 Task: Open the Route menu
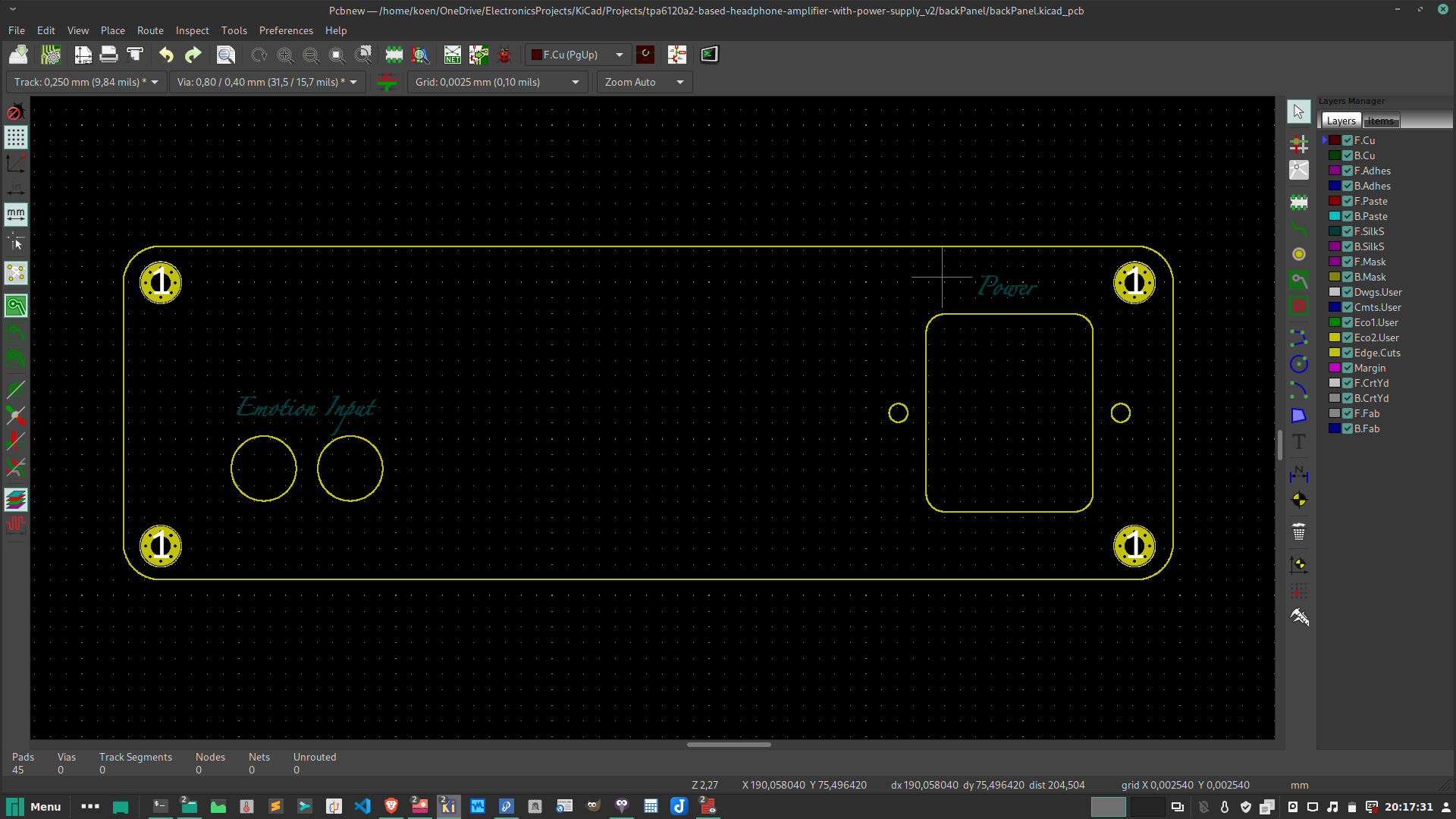[x=150, y=30]
